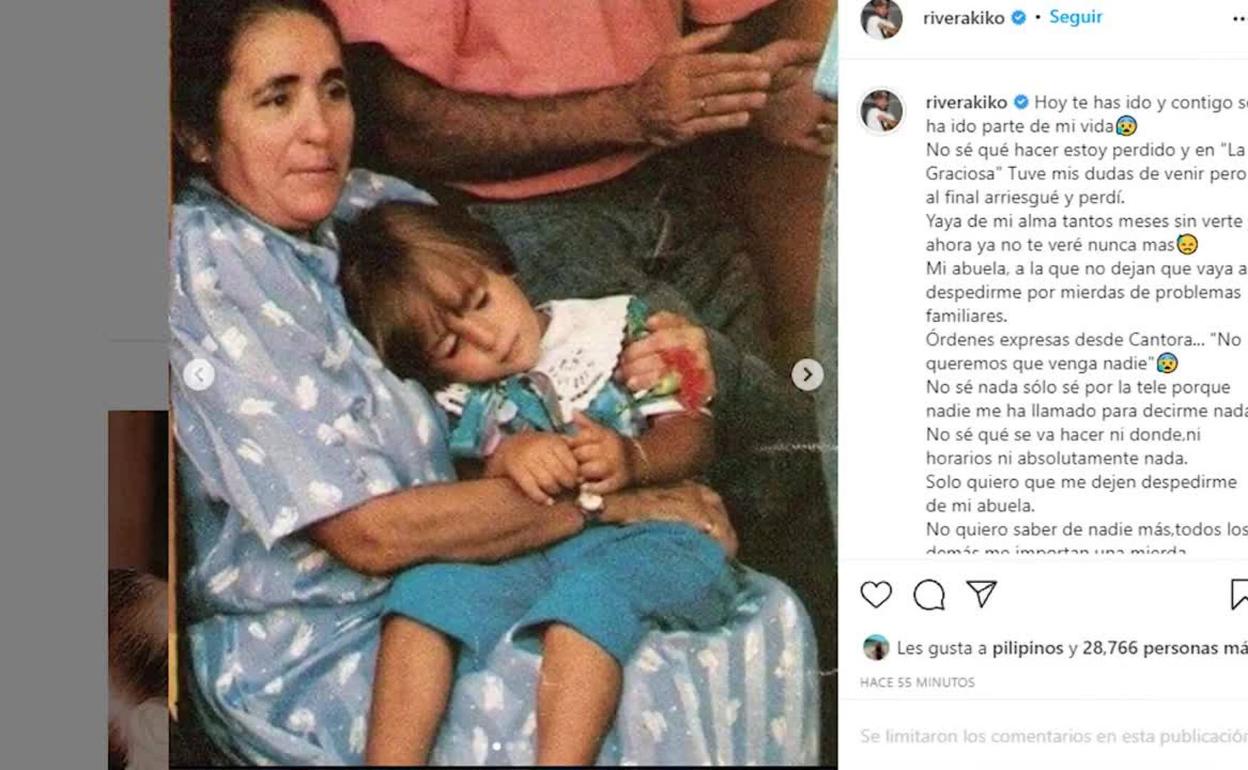
Task: Click the verified badge beside header username
Action: click(x=1019, y=18)
